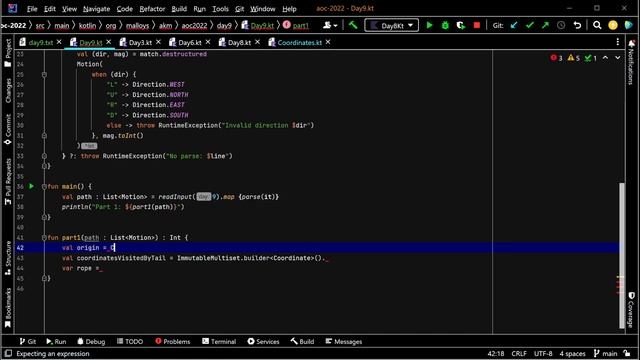Open the bottom Git tool window
The width and height of the screenshot is (640, 360).
[28, 342]
